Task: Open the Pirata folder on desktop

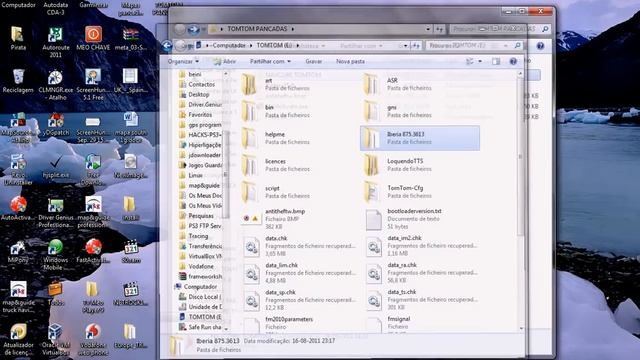Action: (x=18, y=38)
